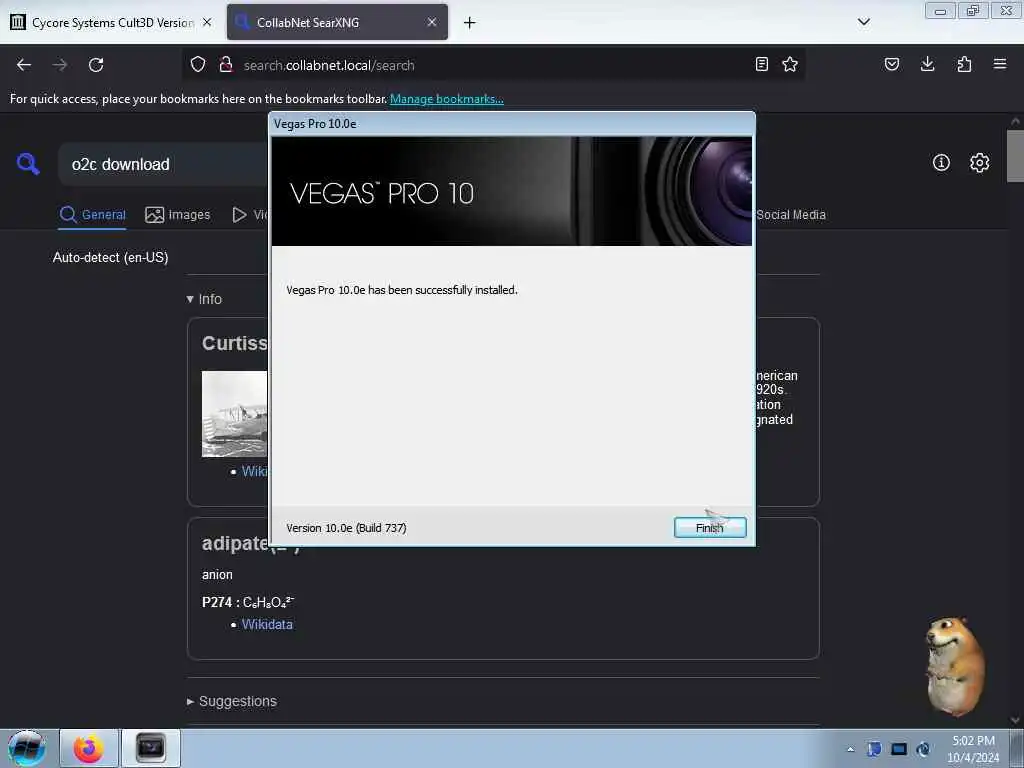Open Manage bookmarks link

(x=447, y=99)
